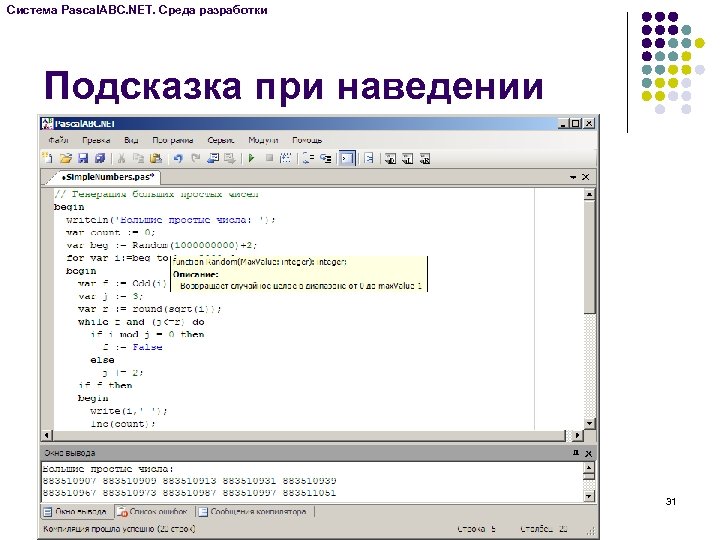The height and width of the screenshot is (540, 720).
Task: Click the Compile toolbar icon
Action: (285, 158)
